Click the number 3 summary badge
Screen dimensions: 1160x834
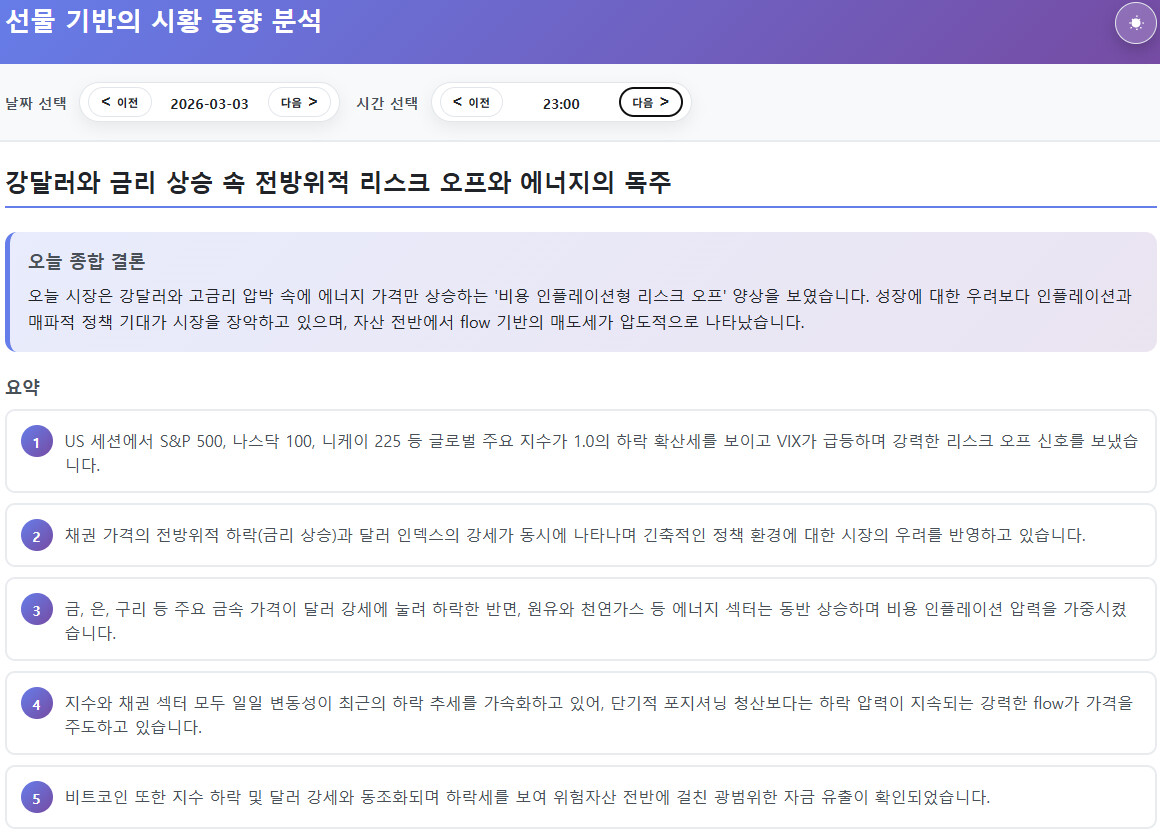[x=36, y=610]
